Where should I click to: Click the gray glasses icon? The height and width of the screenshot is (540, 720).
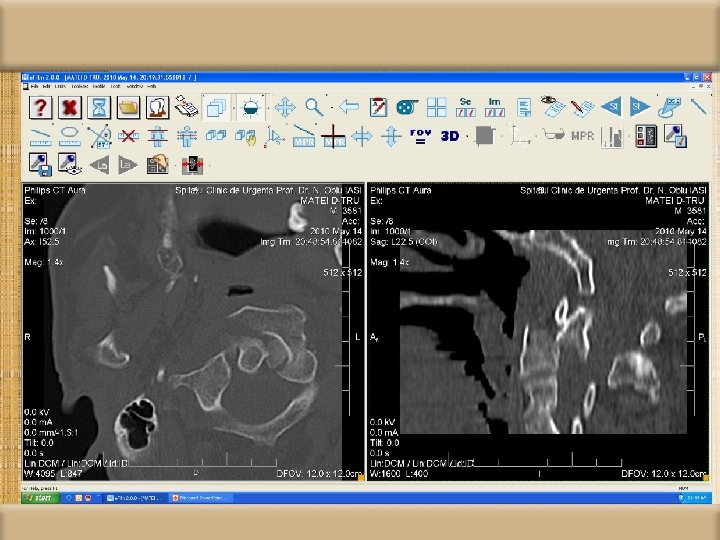coord(554,135)
